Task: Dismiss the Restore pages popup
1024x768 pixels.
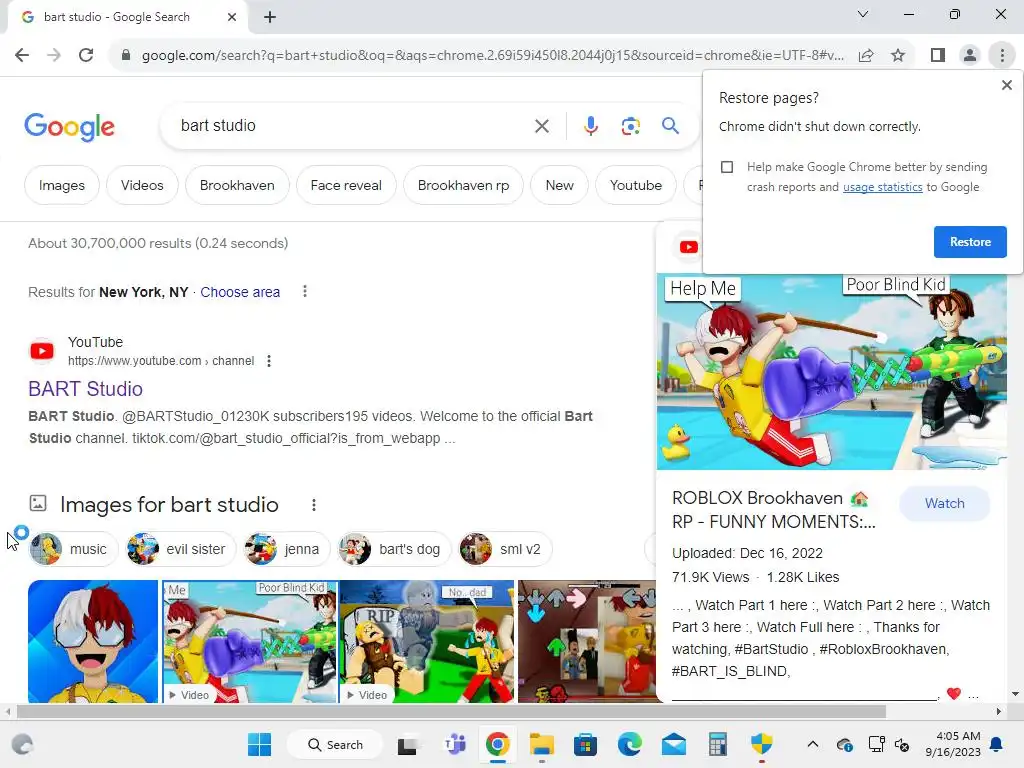Action: pos(1006,85)
